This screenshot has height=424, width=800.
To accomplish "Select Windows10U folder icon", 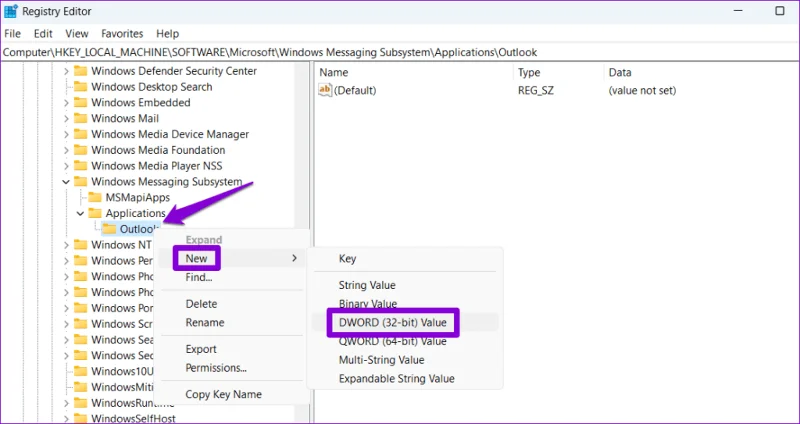I will (81, 371).
